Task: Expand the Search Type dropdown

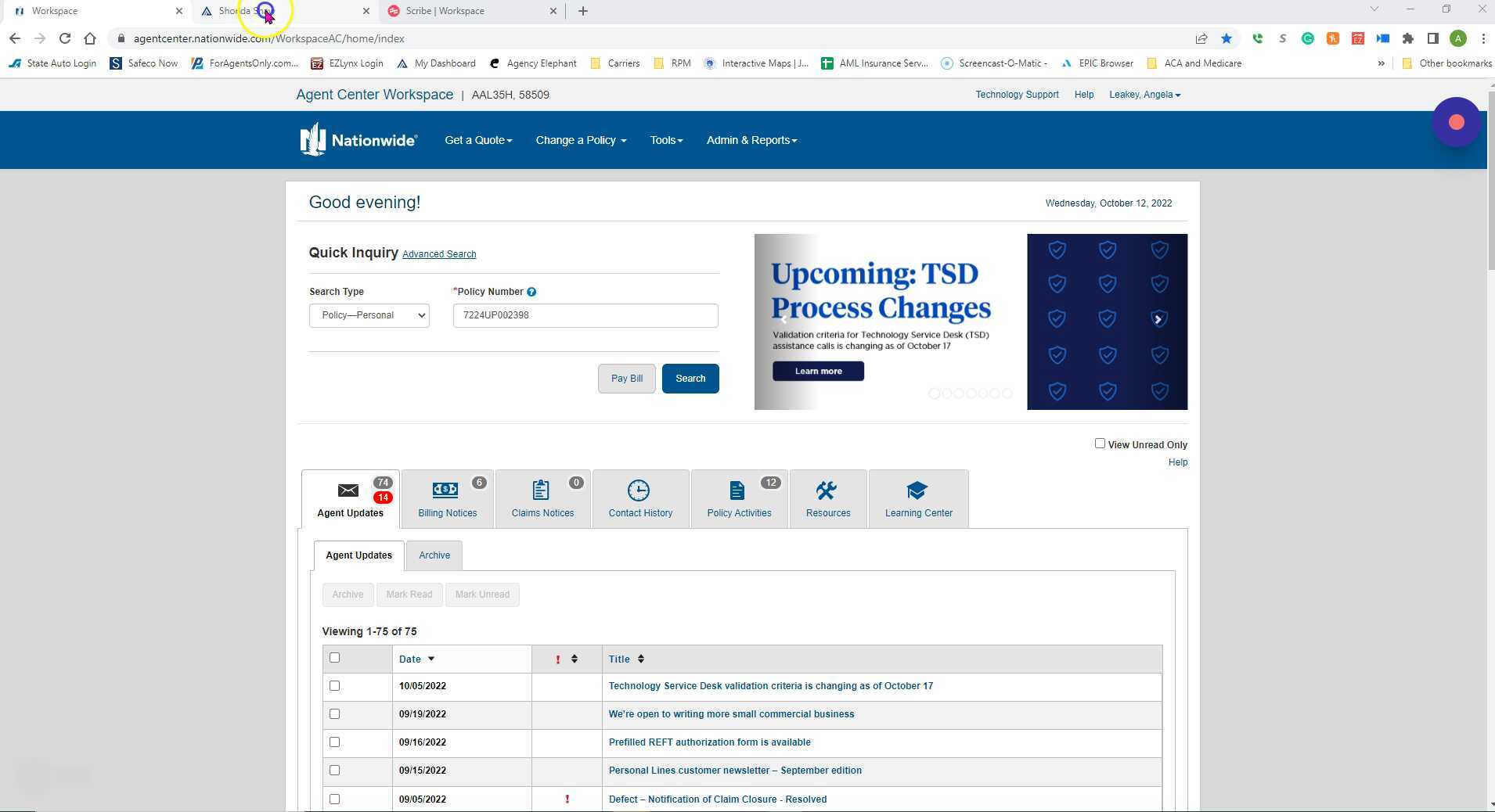Action: click(x=369, y=315)
